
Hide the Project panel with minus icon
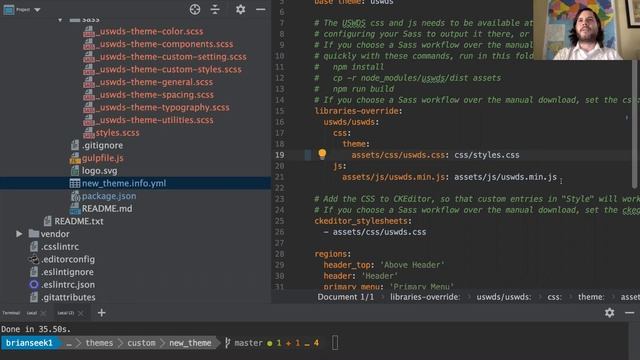tap(260, 9)
